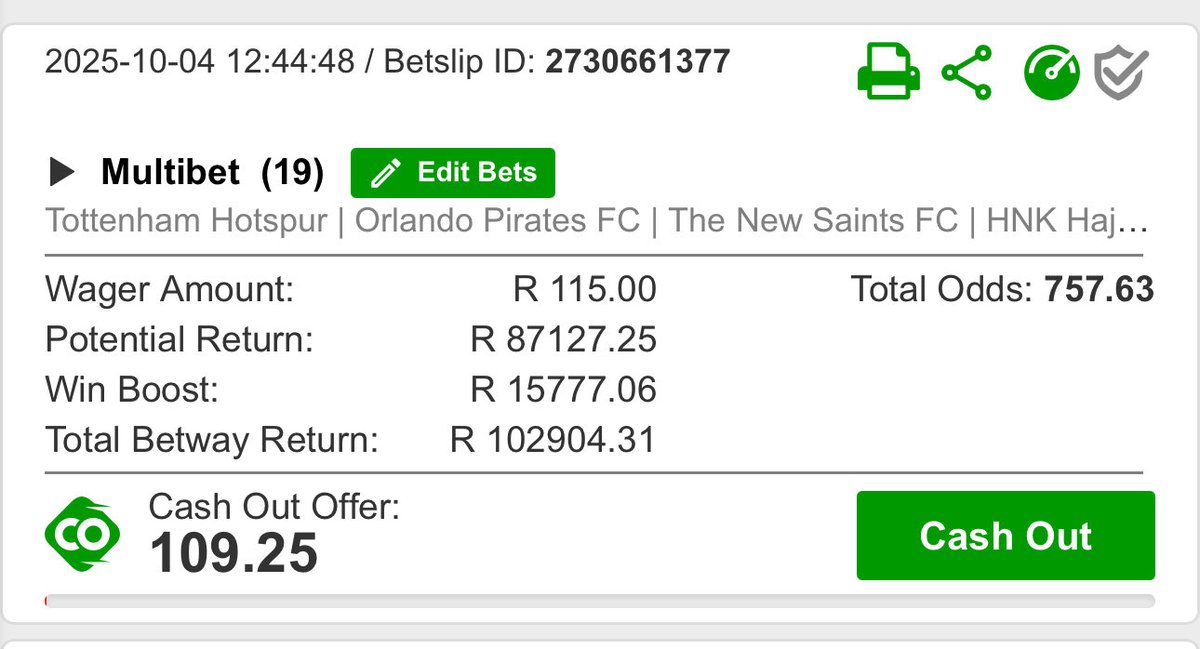Click the Total Odds value 757.63
This screenshot has height=649, width=1200.
pos(1099,290)
